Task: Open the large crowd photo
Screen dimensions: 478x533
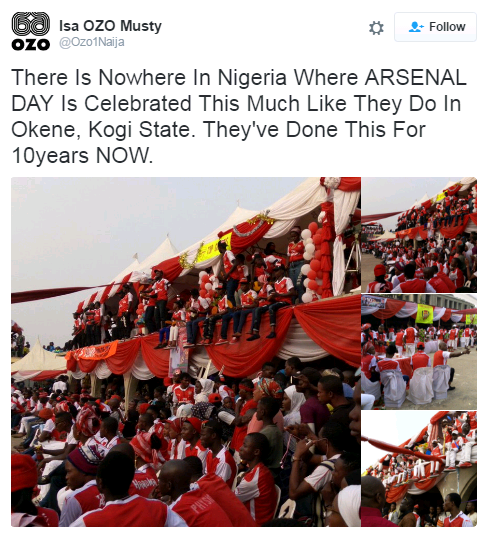Action: [186, 352]
